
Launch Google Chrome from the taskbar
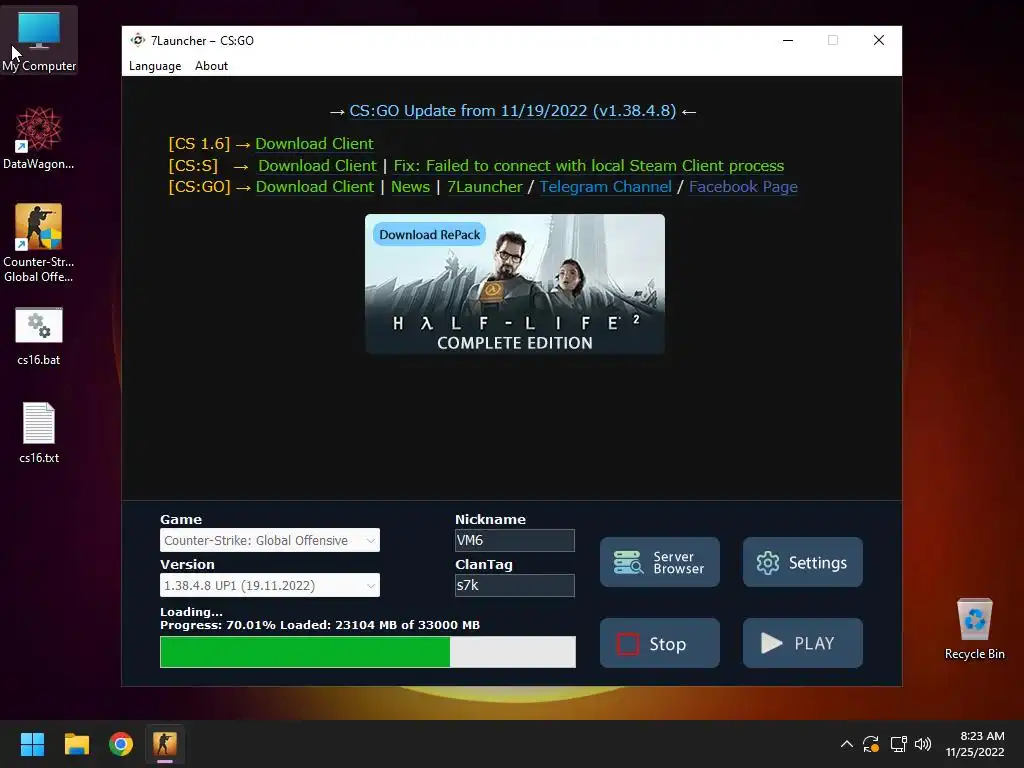[x=121, y=744]
